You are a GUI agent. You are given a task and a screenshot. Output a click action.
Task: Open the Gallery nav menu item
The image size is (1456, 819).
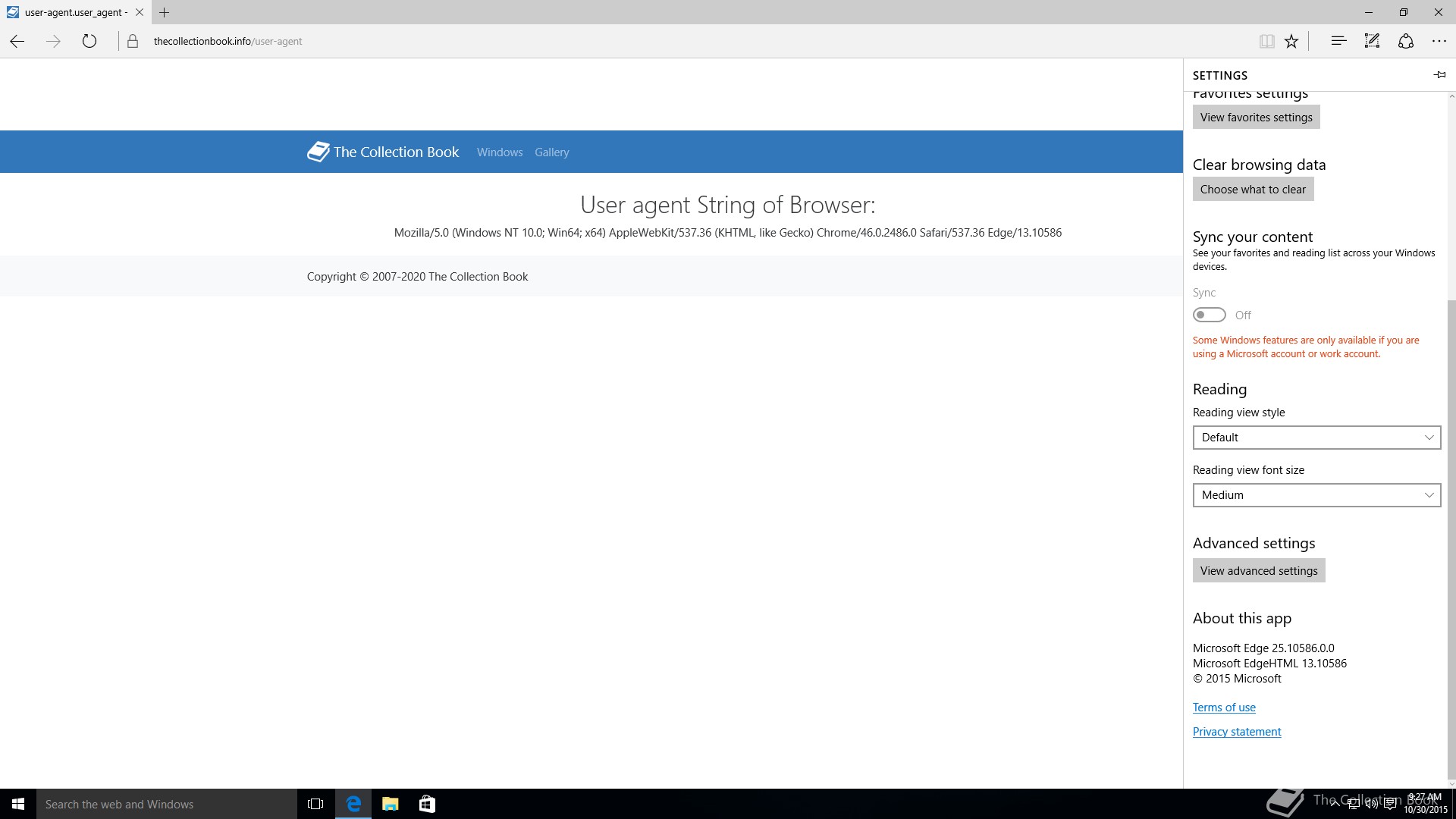coord(551,152)
